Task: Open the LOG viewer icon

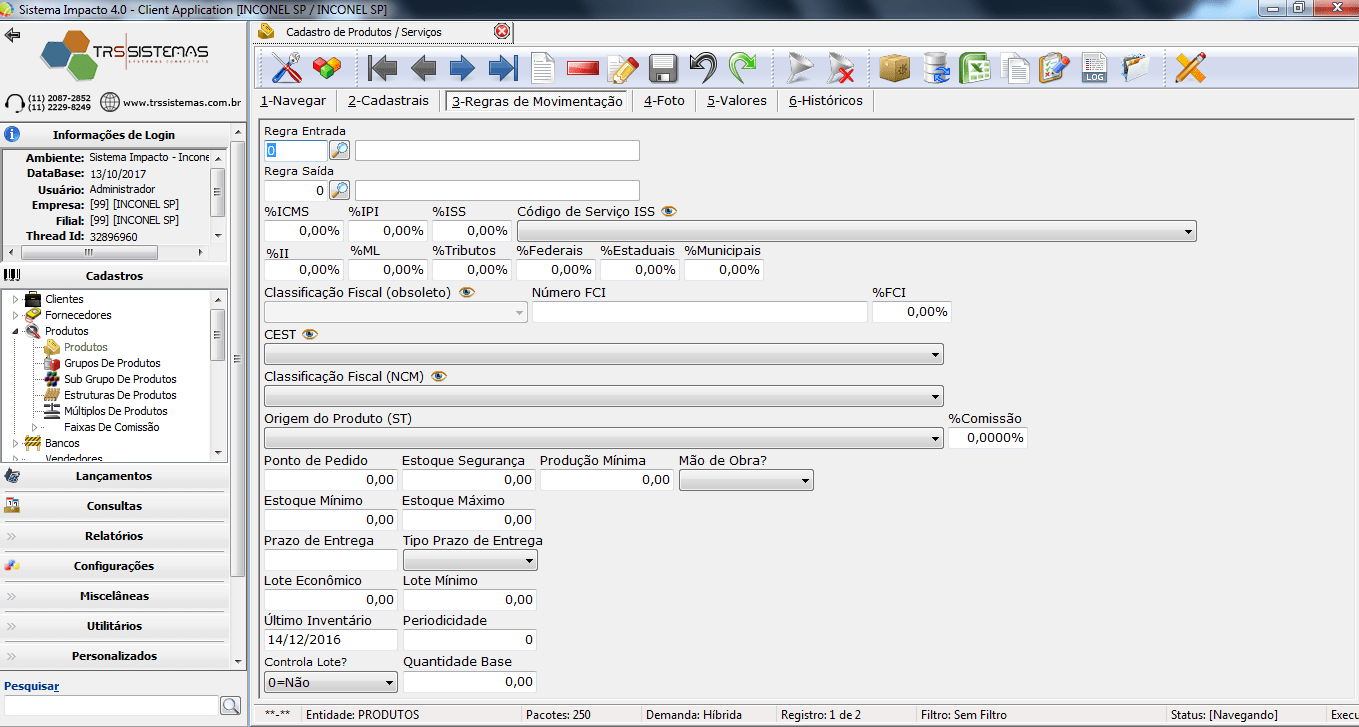Action: 1095,69
